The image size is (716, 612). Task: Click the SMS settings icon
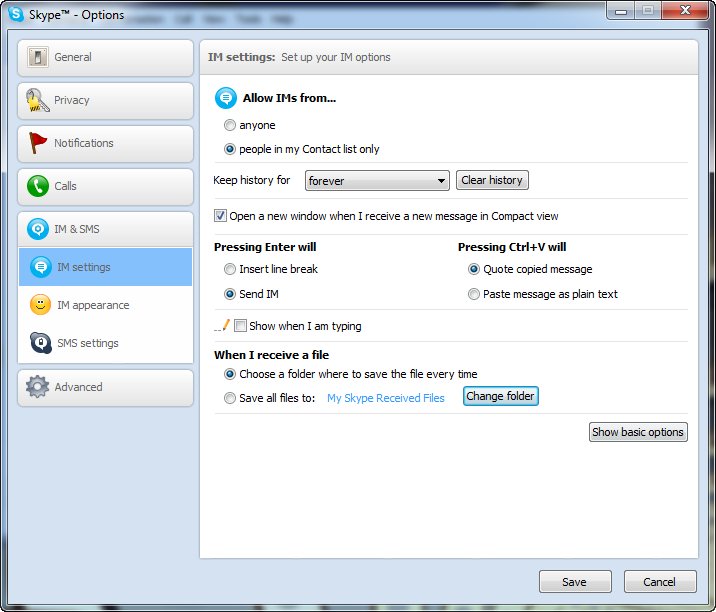[40, 344]
